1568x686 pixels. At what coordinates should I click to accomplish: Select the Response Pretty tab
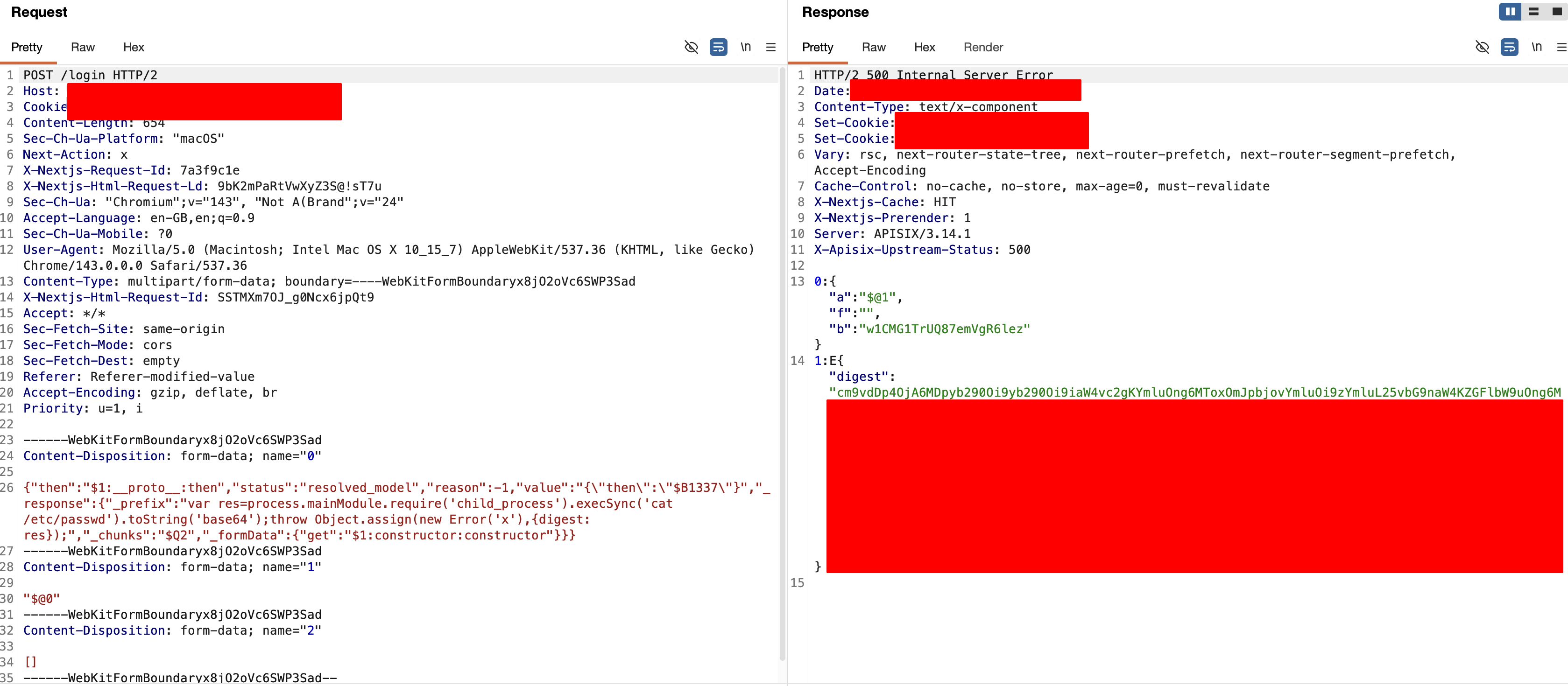tap(818, 48)
